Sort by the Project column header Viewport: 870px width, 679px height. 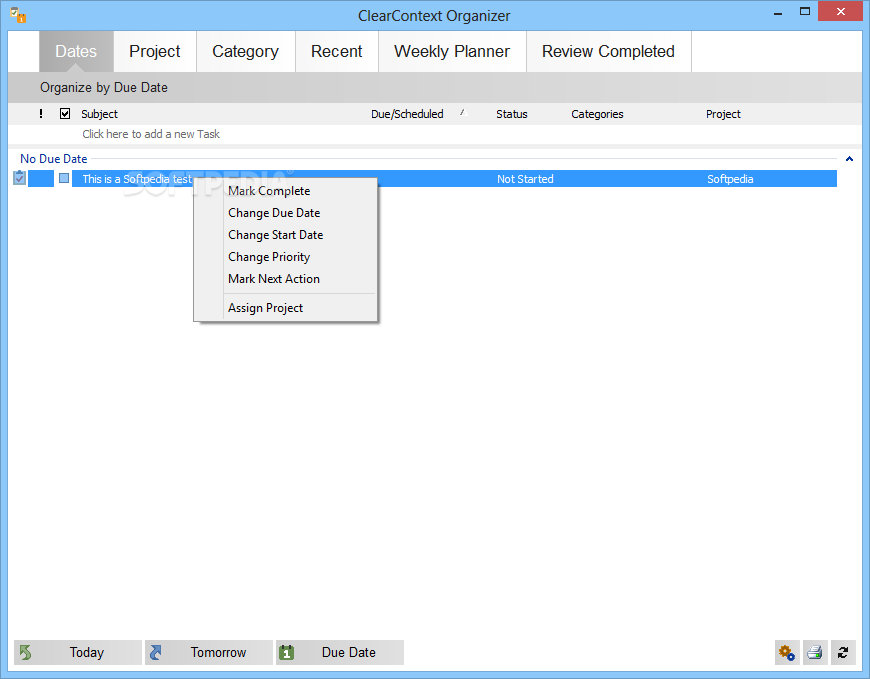(723, 114)
